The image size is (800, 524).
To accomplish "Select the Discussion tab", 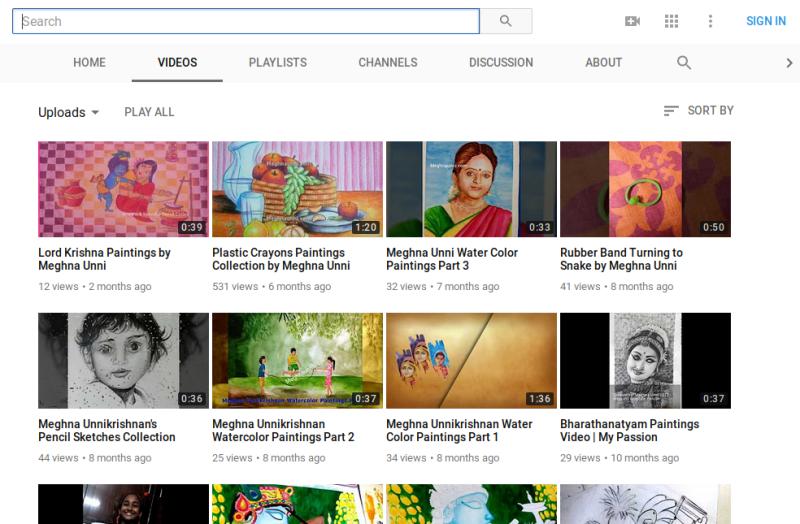I will [x=500, y=62].
